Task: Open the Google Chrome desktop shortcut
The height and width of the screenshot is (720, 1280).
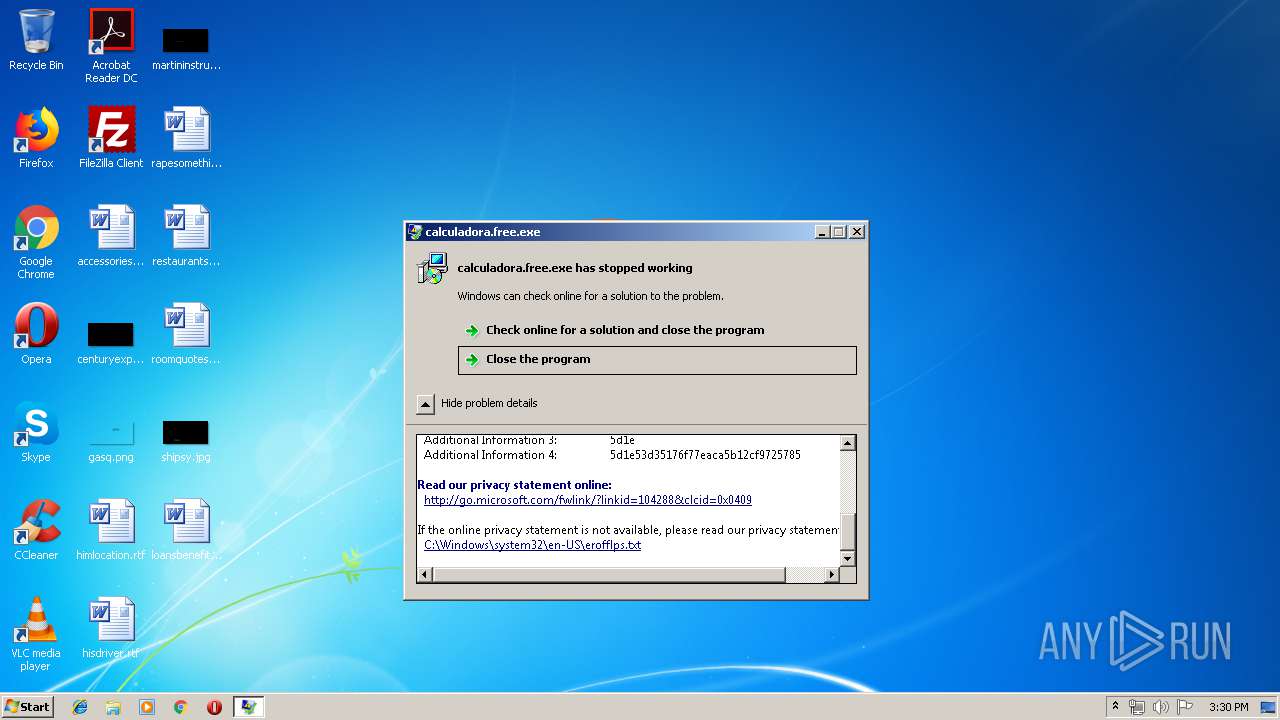Action: (x=36, y=242)
